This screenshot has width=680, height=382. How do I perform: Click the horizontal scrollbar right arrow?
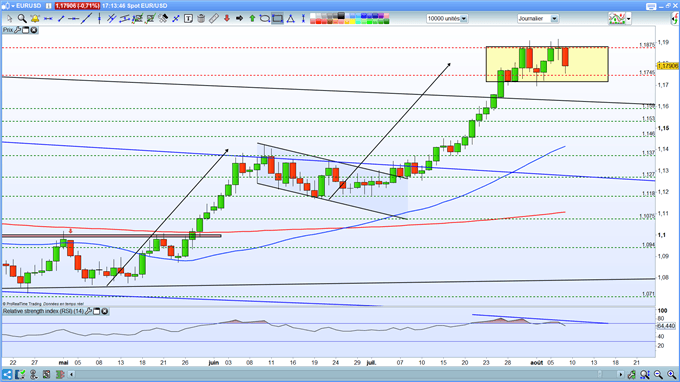[620, 374]
